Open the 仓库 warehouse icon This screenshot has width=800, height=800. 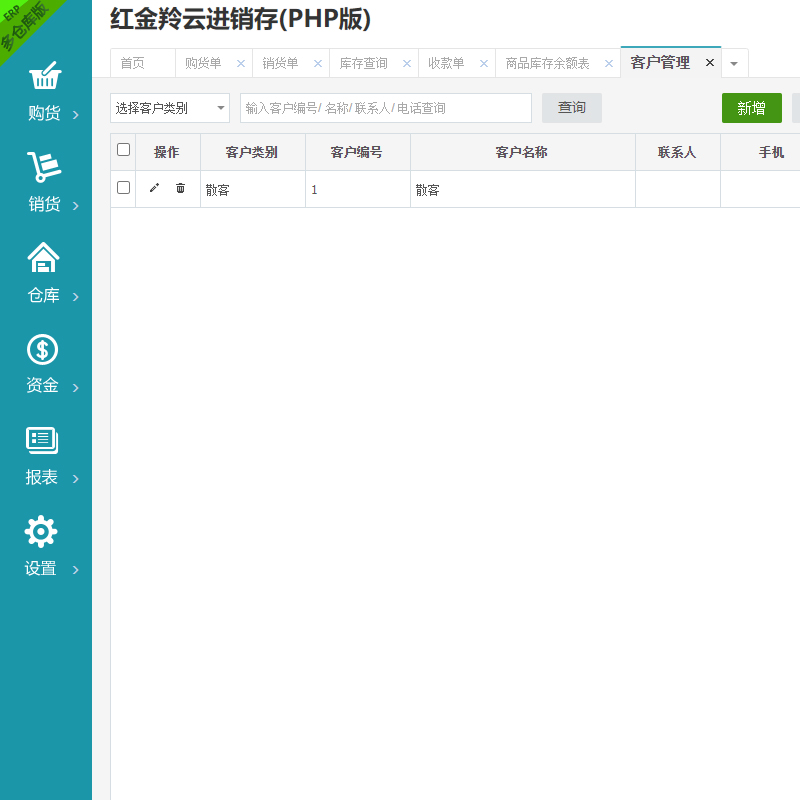pyautogui.click(x=44, y=258)
